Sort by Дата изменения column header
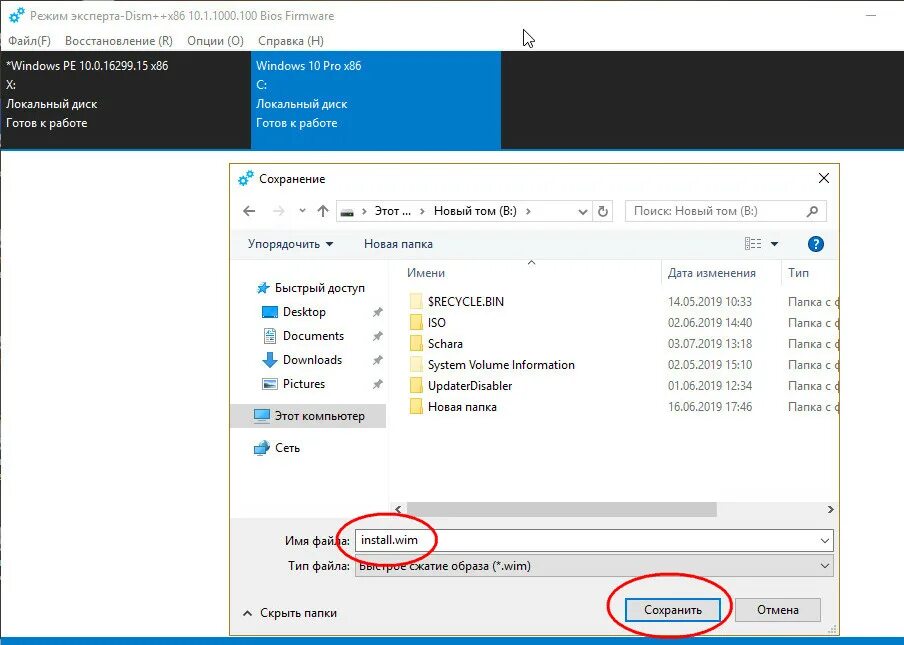 click(711, 273)
